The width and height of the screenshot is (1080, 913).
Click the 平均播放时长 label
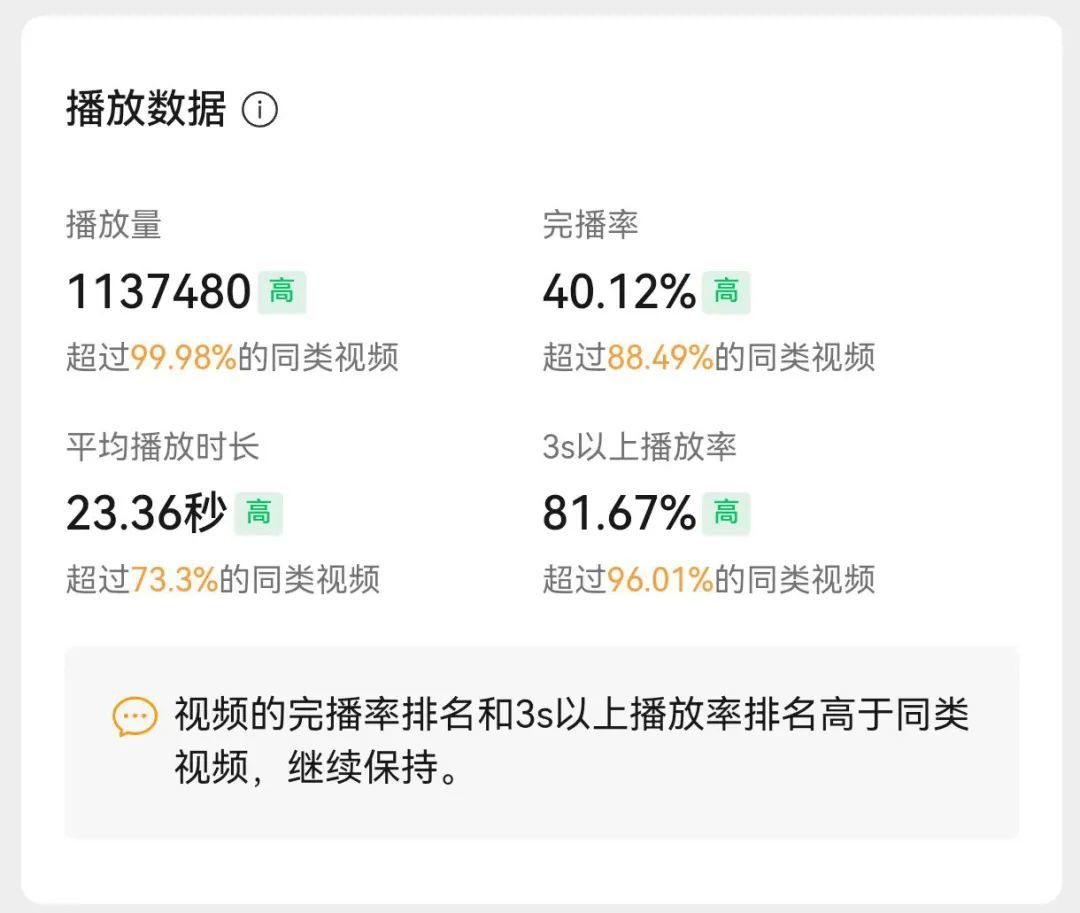coord(162,446)
